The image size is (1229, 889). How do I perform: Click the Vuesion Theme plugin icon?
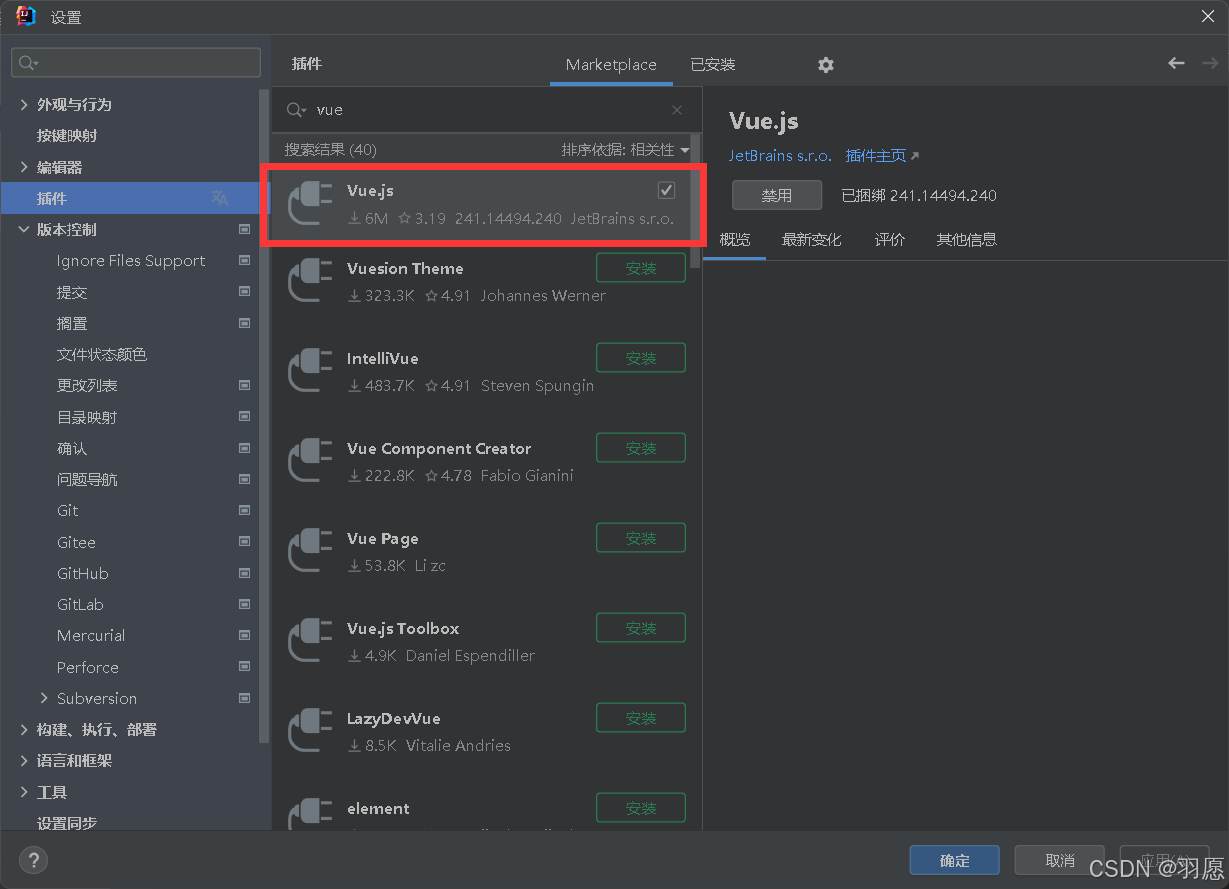point(310,281)
